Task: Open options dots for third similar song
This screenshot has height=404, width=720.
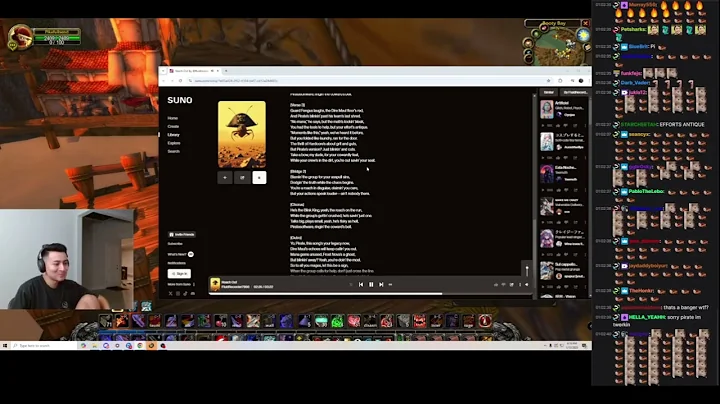Action: tap(585, 190)
